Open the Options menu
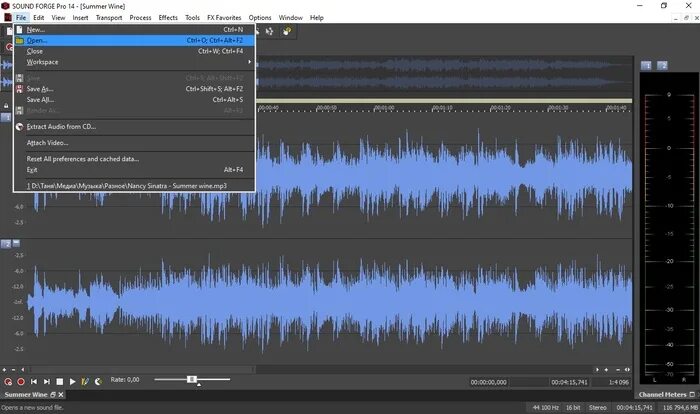This screenshot has width=700, height=414. [x=260, y=17]
